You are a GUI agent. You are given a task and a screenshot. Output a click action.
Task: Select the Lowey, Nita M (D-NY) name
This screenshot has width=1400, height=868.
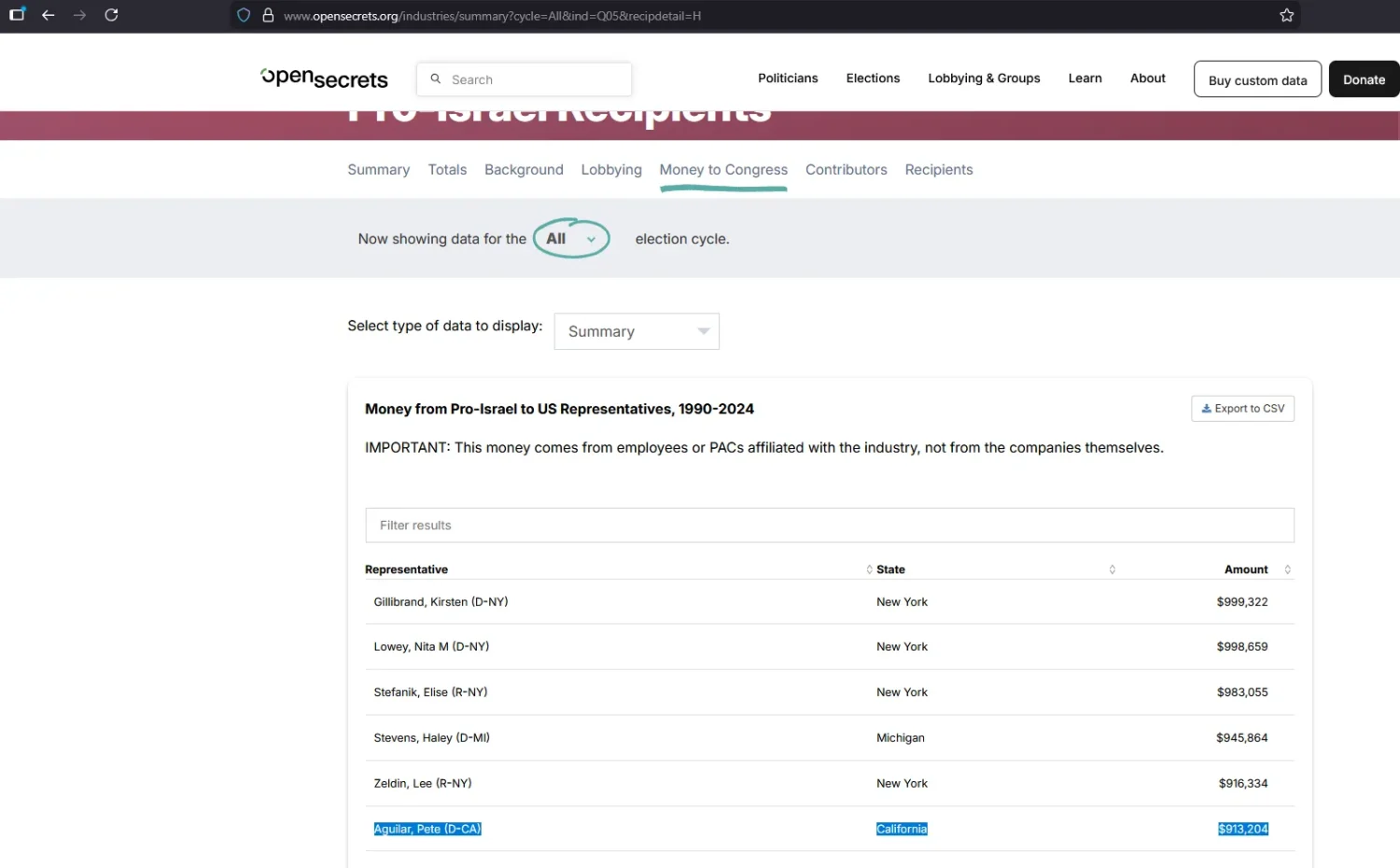[431, 647]
